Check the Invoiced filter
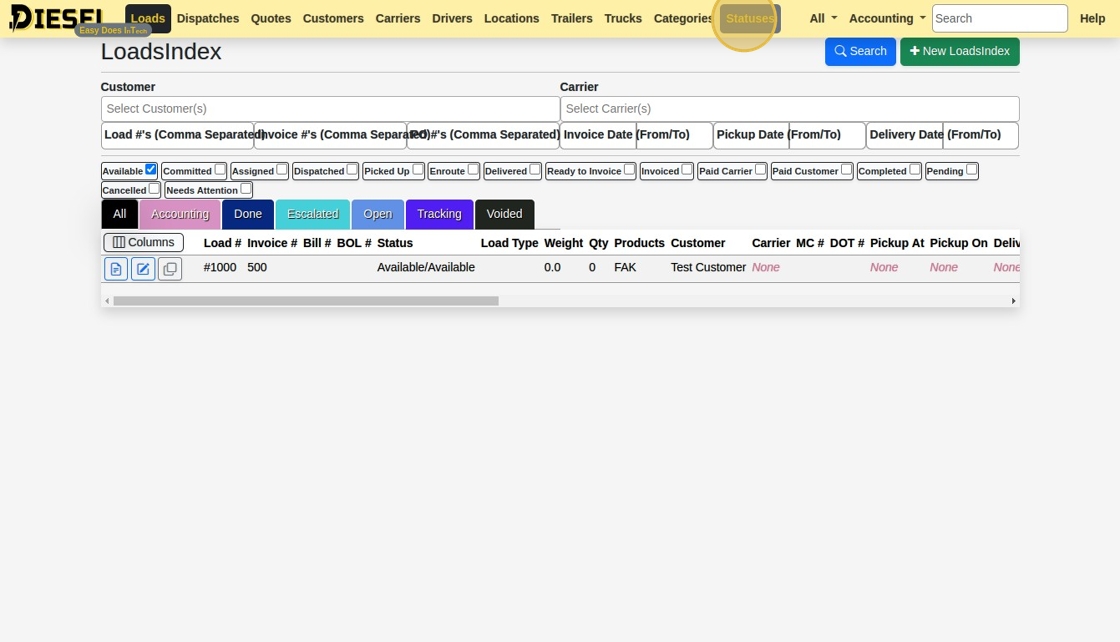 687,170
